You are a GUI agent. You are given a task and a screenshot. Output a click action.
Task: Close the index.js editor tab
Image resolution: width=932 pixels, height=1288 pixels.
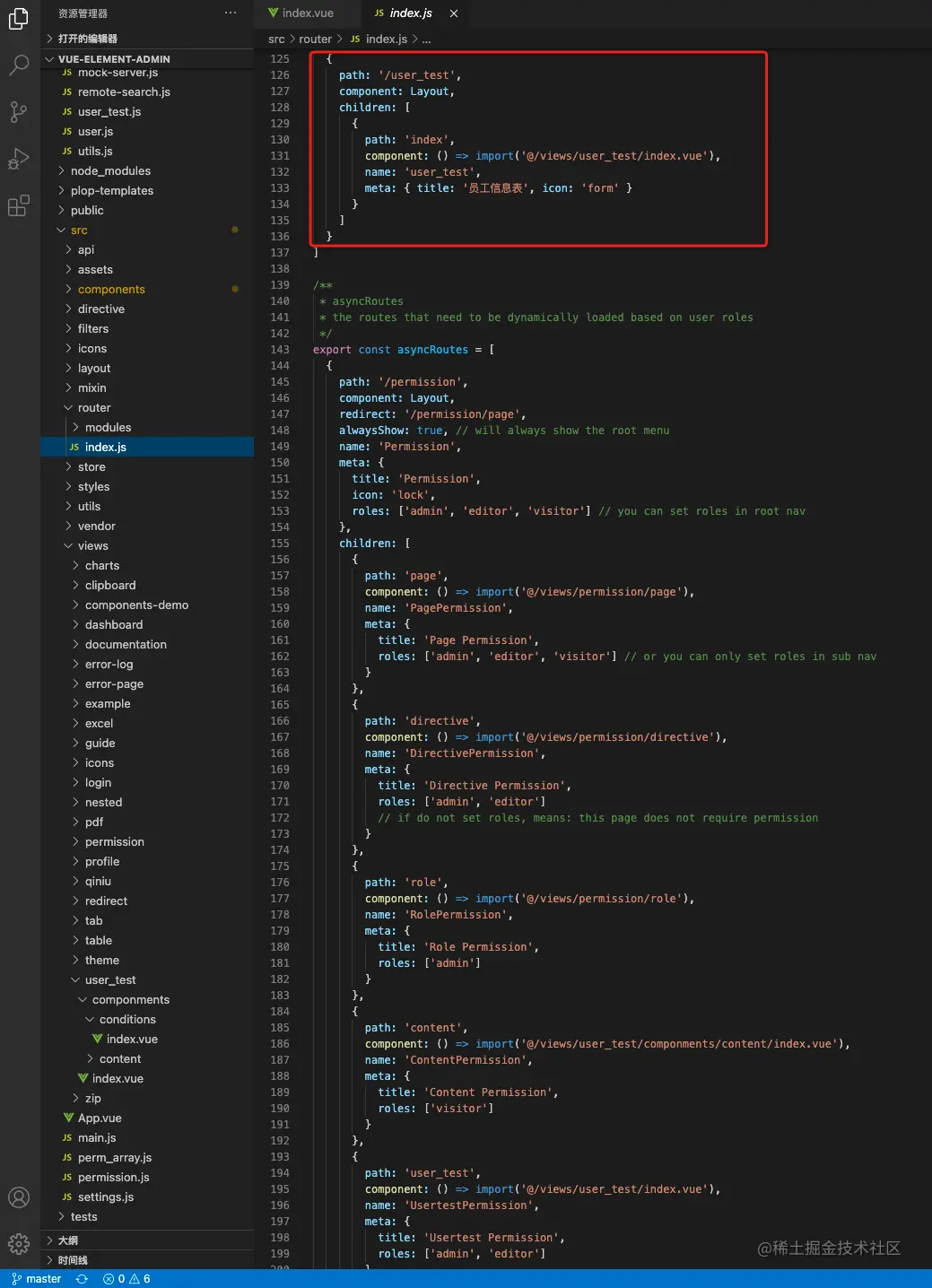(454, 13)
